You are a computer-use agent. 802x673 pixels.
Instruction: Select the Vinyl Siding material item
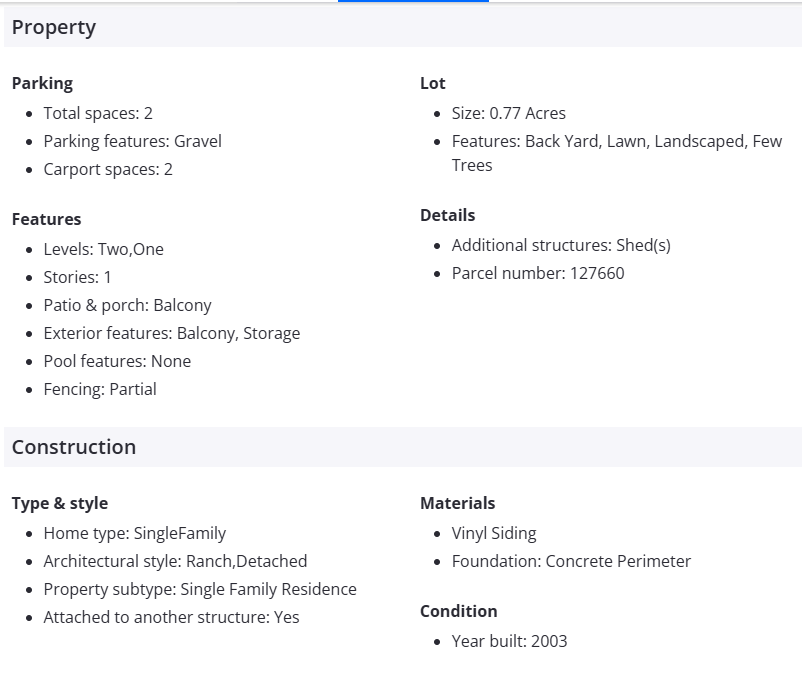pos(494,533)
